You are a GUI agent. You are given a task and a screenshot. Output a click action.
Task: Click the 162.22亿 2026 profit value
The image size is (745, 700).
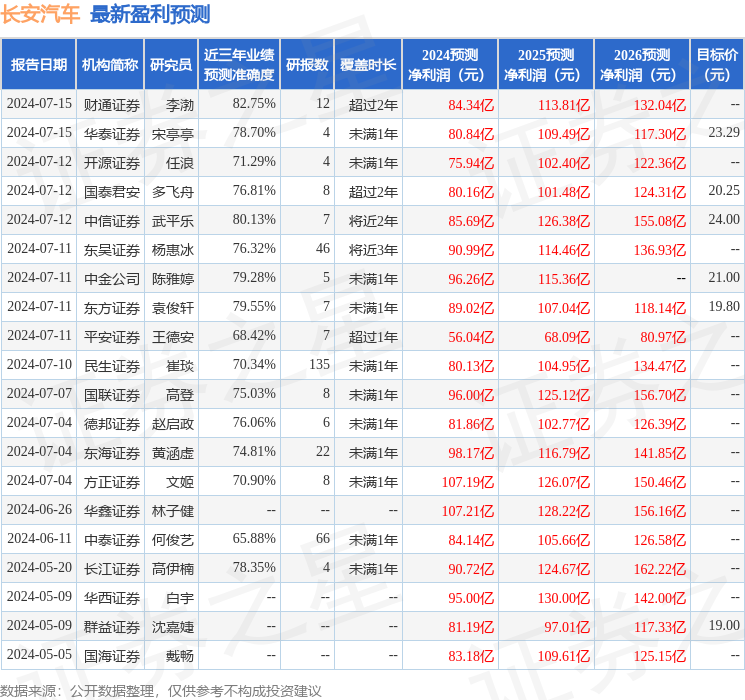pos(660,569)
